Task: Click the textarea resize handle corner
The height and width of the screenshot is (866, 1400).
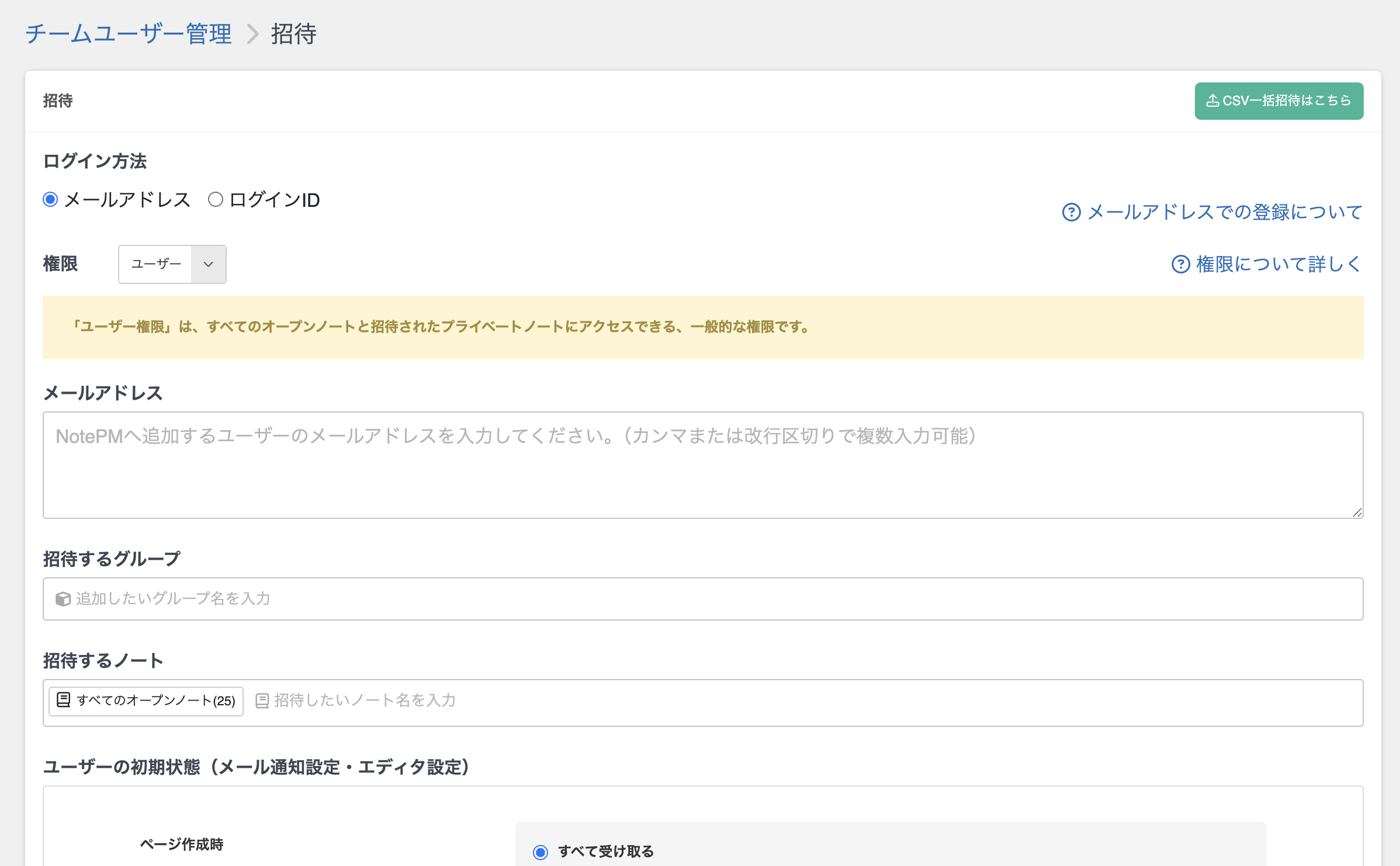Action: [1357, 512]
